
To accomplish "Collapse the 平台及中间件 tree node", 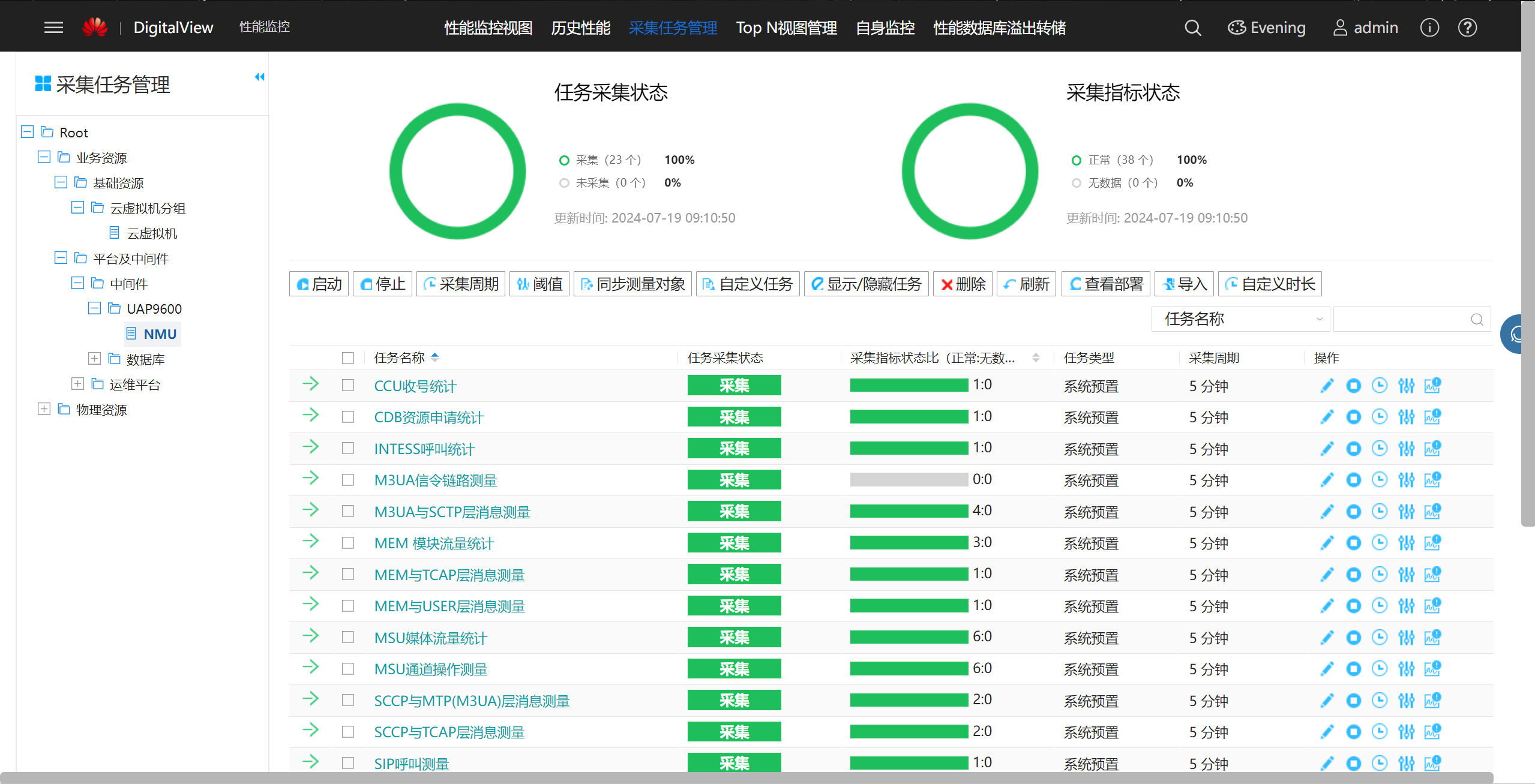I will tap(61, 257).
